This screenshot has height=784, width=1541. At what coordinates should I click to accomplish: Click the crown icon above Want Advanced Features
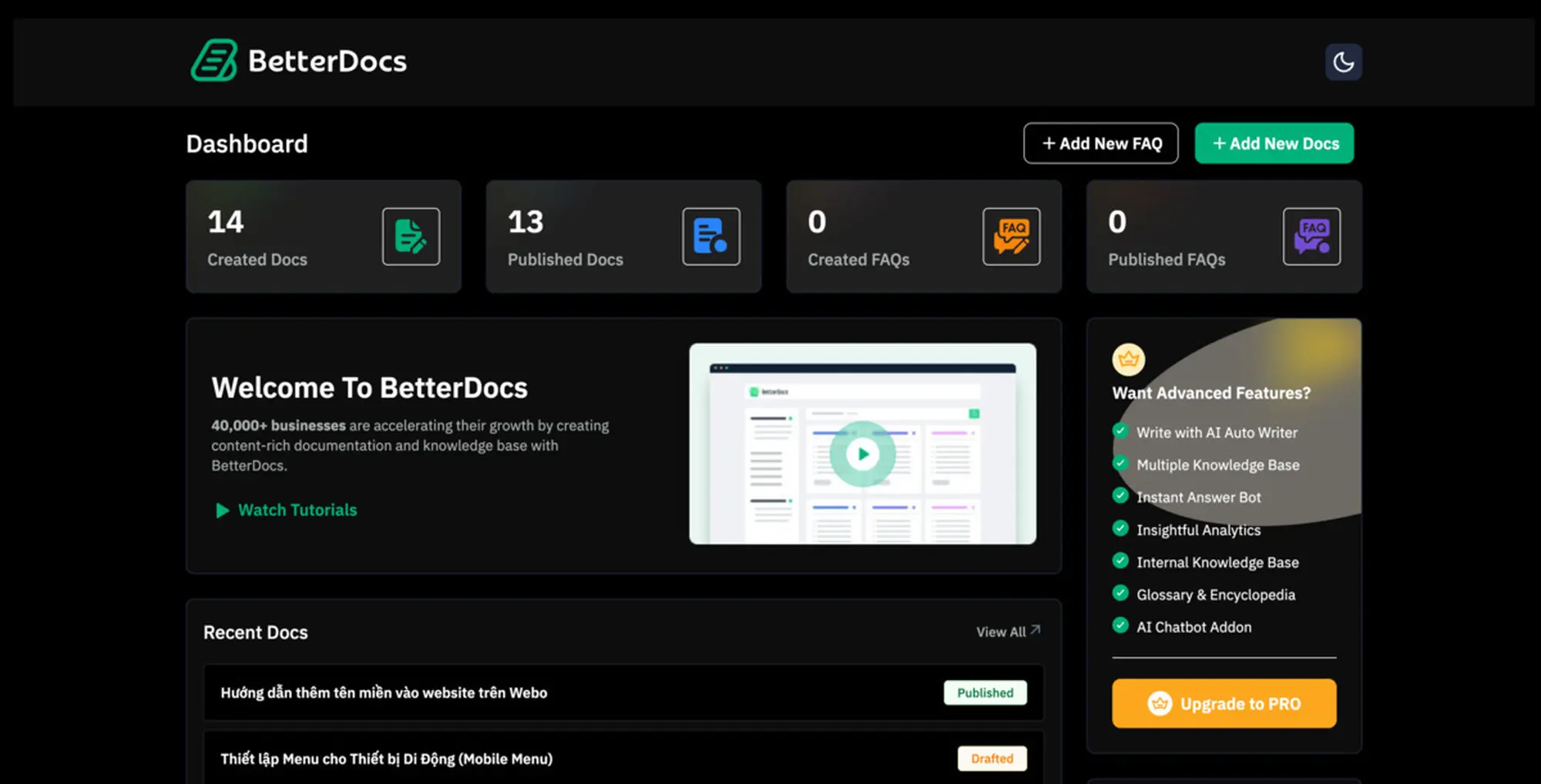[x=1128, y=360]
